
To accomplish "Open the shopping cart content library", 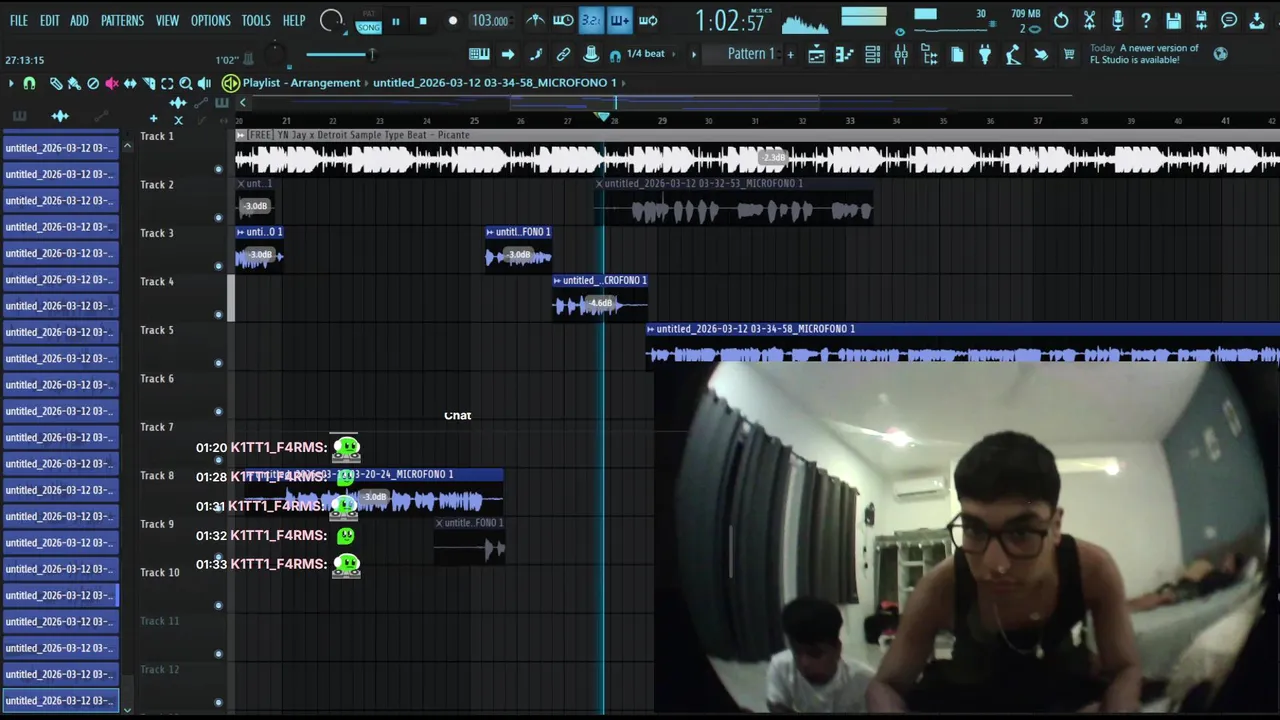I will tap(1069, 55).
